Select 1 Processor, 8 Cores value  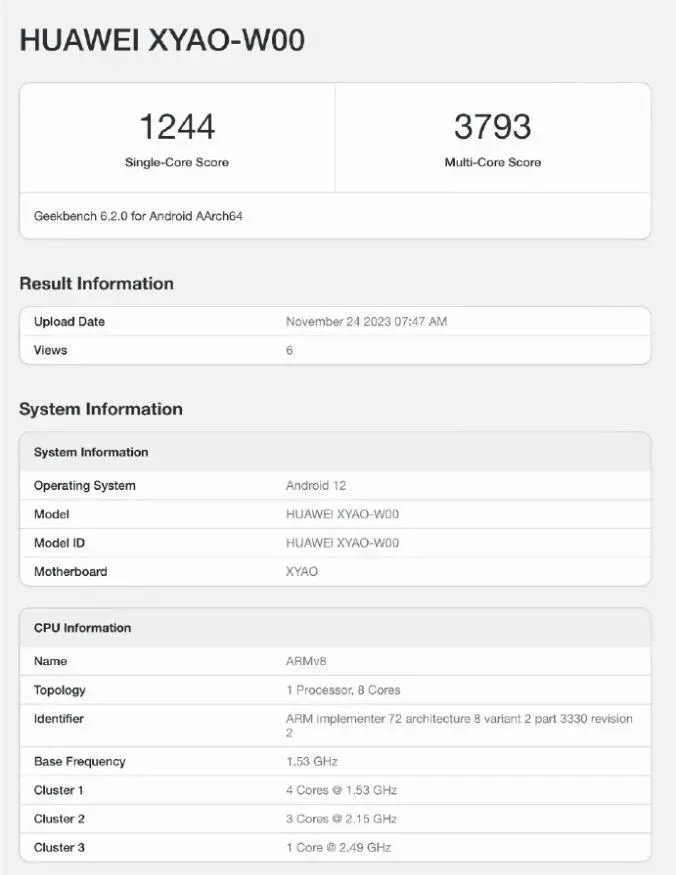(343, 690)
